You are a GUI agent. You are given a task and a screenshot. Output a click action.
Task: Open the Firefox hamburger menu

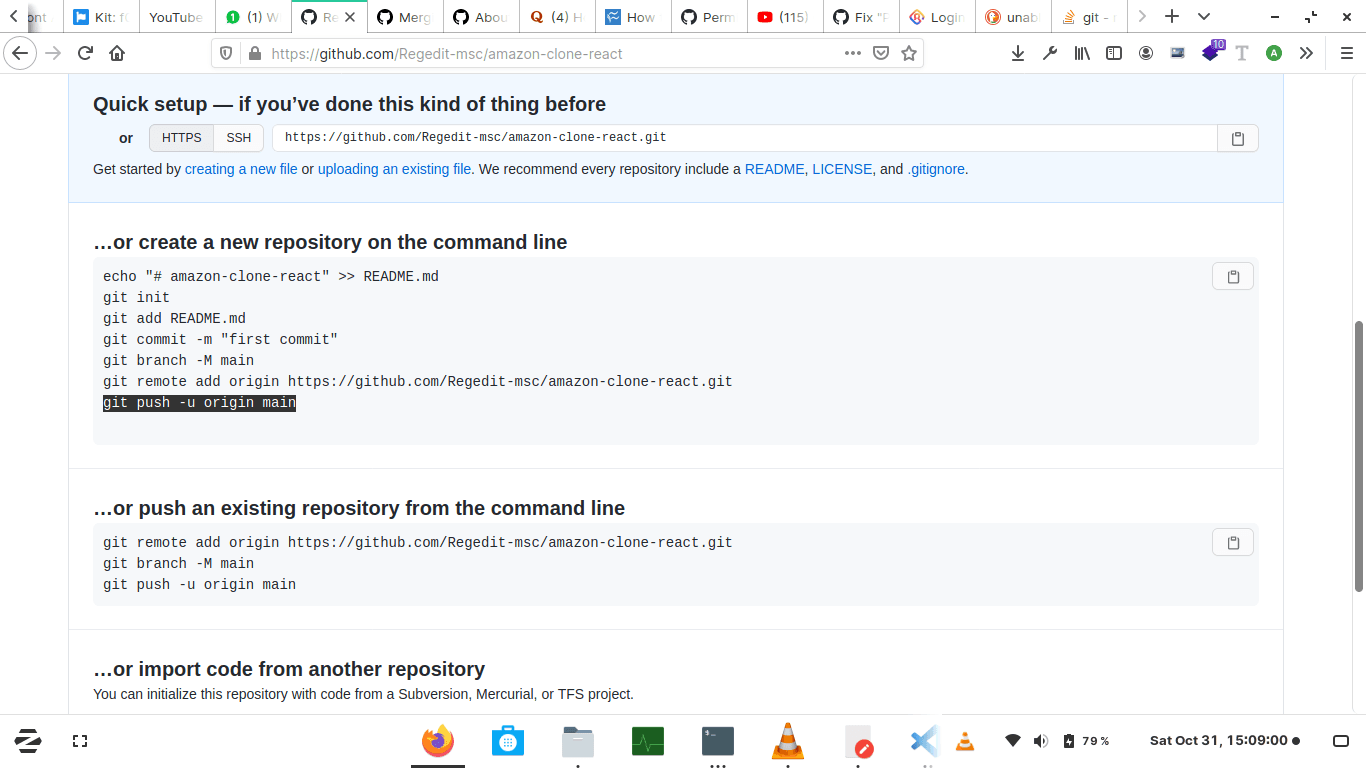click(x=1346, y=54)
